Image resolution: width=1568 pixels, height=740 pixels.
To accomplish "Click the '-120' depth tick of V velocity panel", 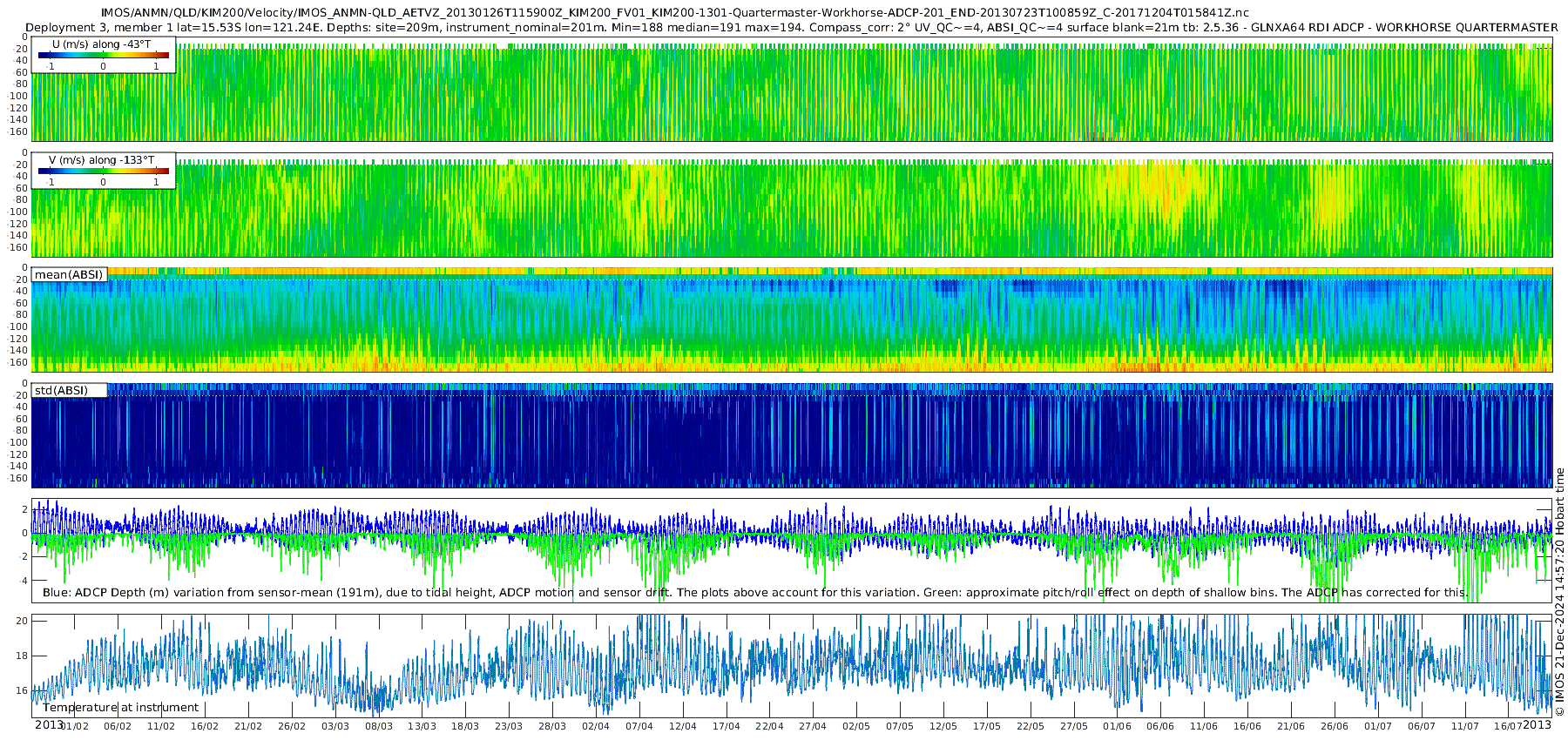I will coord(18,224).
